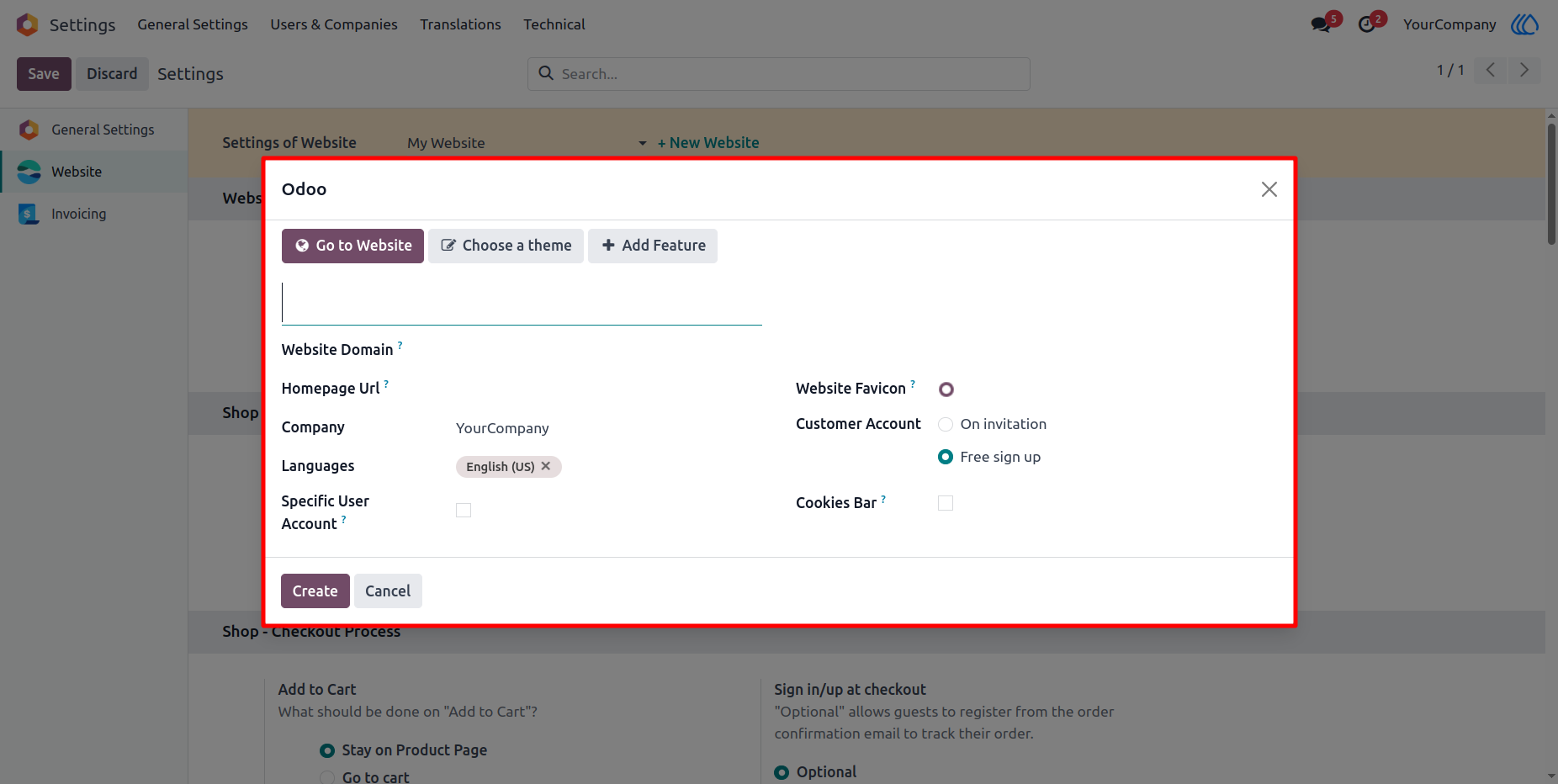Viewport: 1558px width, 784px height.
Task: Click the Website Favicon image placeholder
Action: 946,389
